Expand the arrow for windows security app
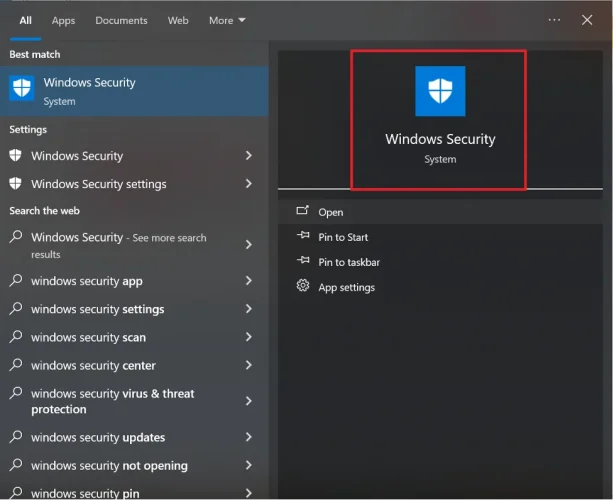Image resolution: width=614 pixels, height=500 pixels. coord(248,282)
